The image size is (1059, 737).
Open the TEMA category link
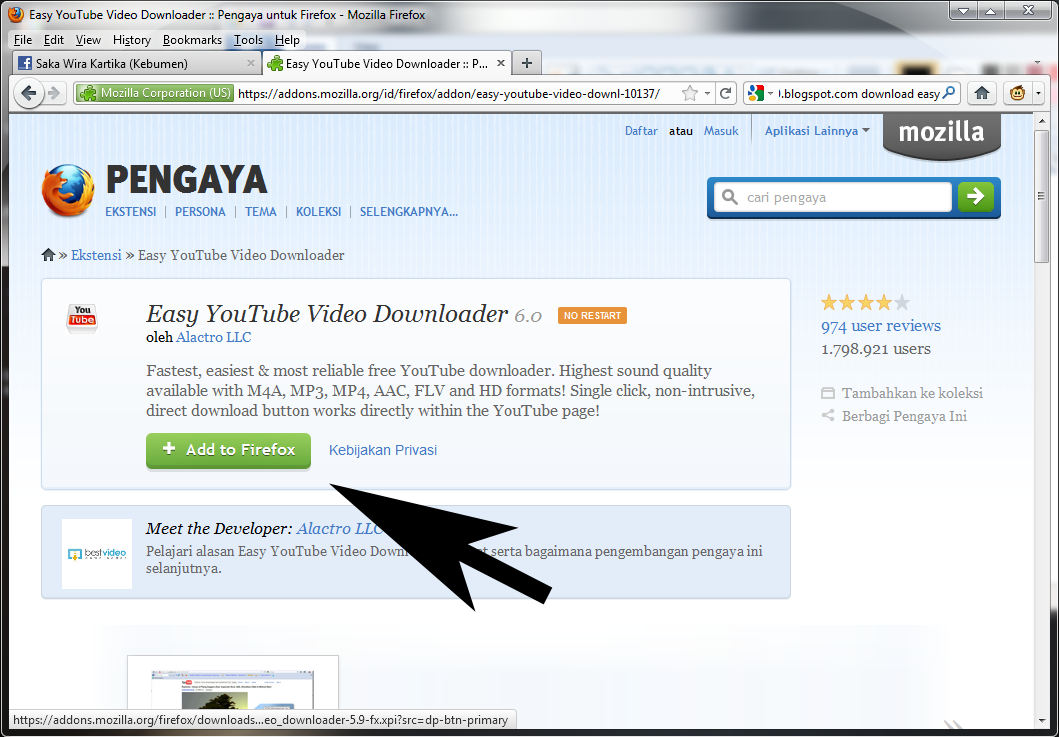pos(261,211)
